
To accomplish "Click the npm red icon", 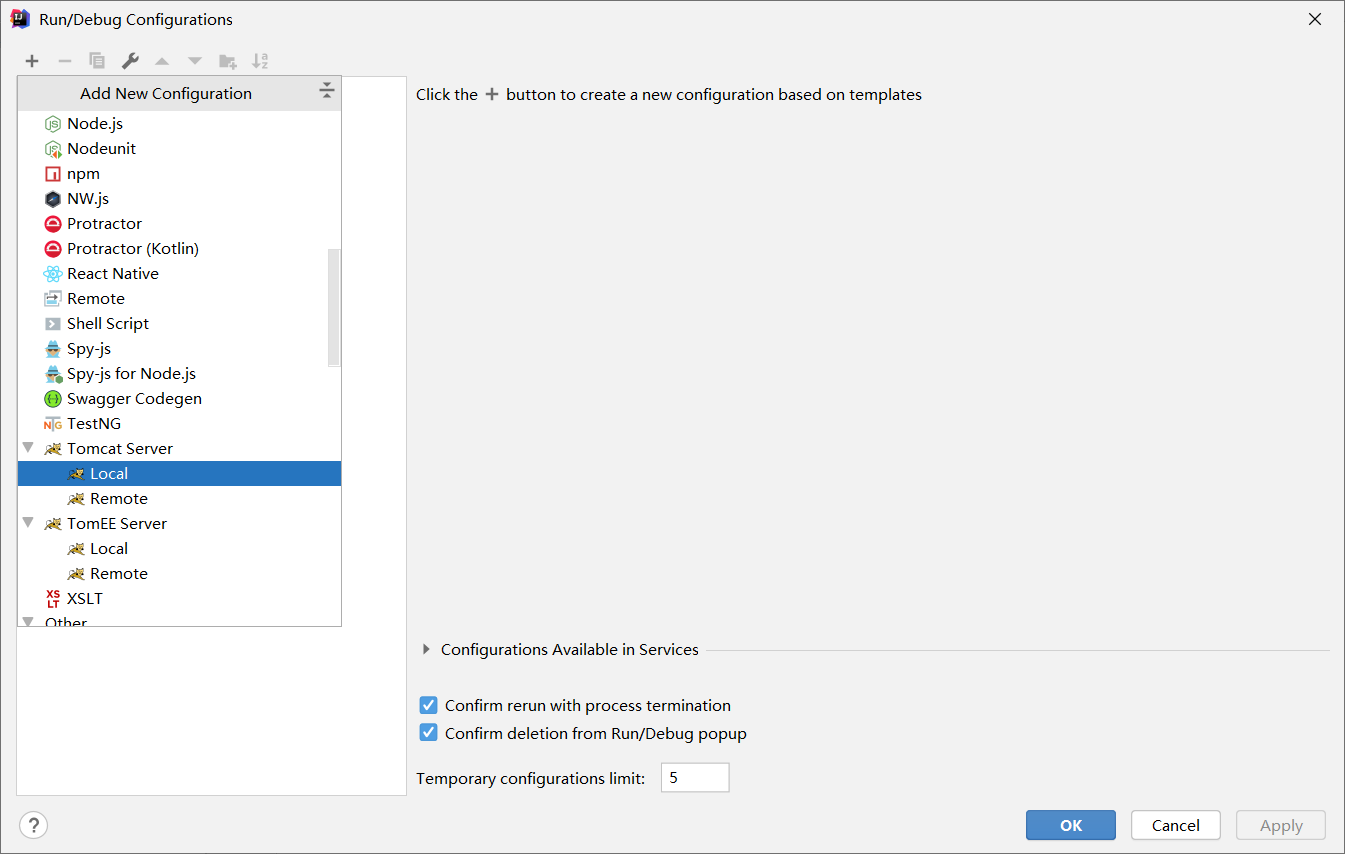I will (x=53, y=174).
